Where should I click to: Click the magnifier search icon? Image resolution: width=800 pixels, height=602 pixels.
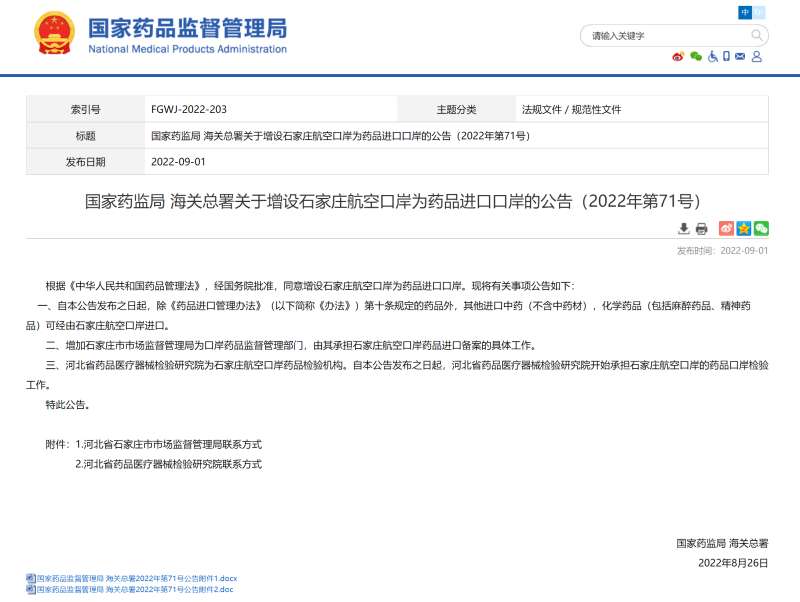coord(757,35)
